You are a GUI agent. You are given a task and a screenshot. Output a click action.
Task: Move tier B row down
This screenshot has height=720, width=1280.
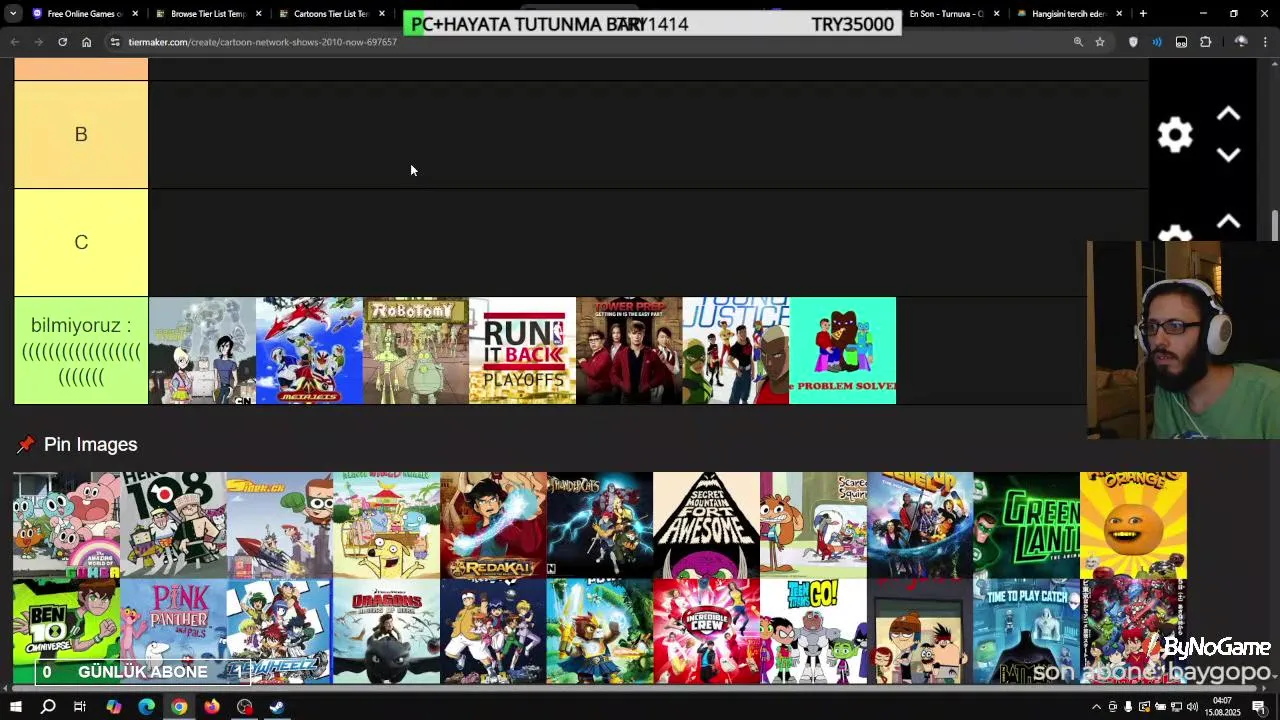[x=1228, y=155]
